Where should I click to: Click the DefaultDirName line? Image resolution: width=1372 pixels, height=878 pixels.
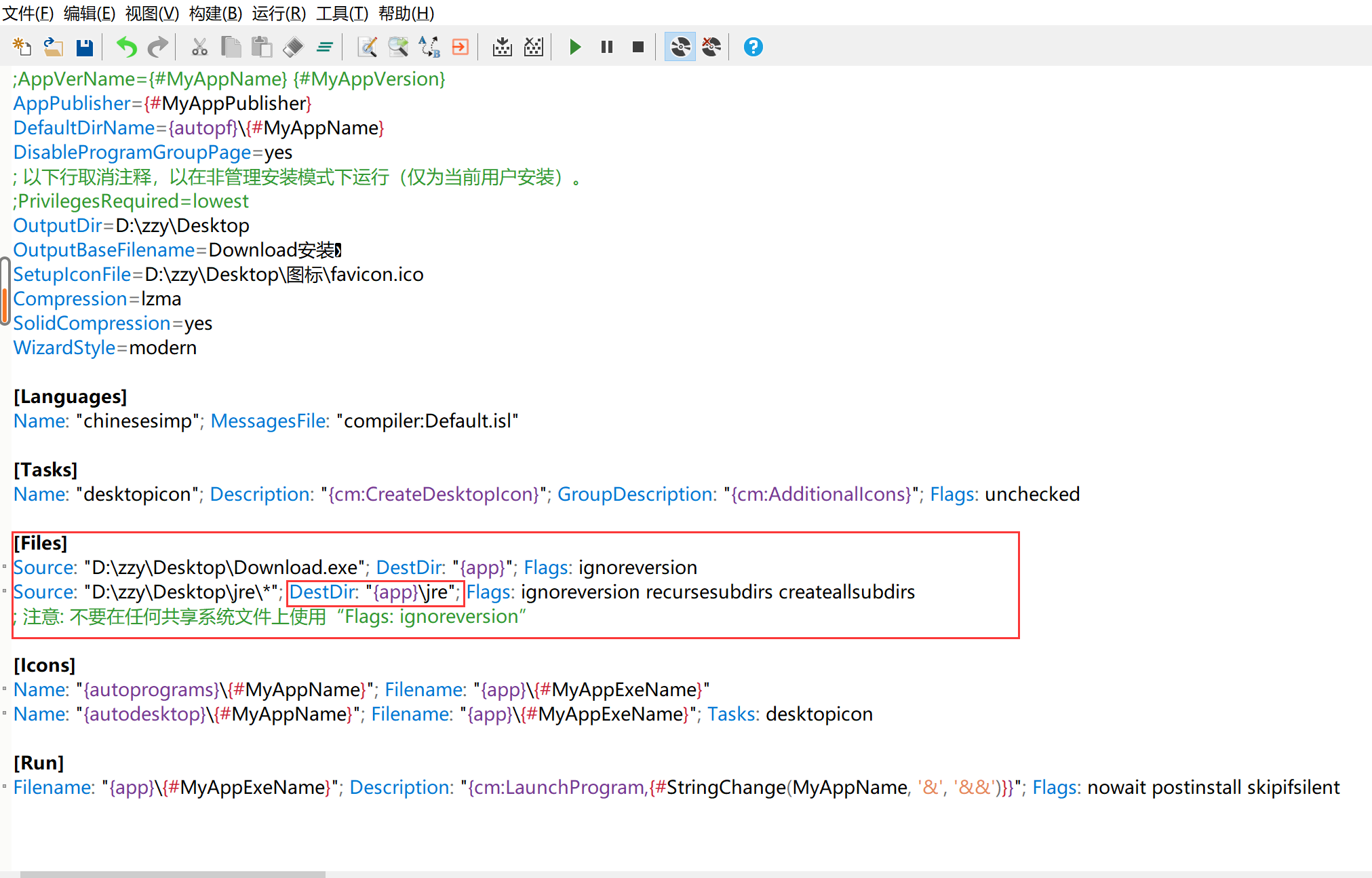199,128
